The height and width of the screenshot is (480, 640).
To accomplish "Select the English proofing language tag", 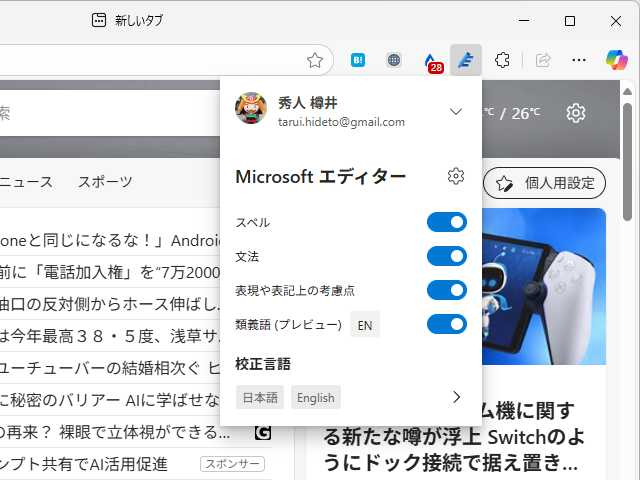I will [316, 397].
